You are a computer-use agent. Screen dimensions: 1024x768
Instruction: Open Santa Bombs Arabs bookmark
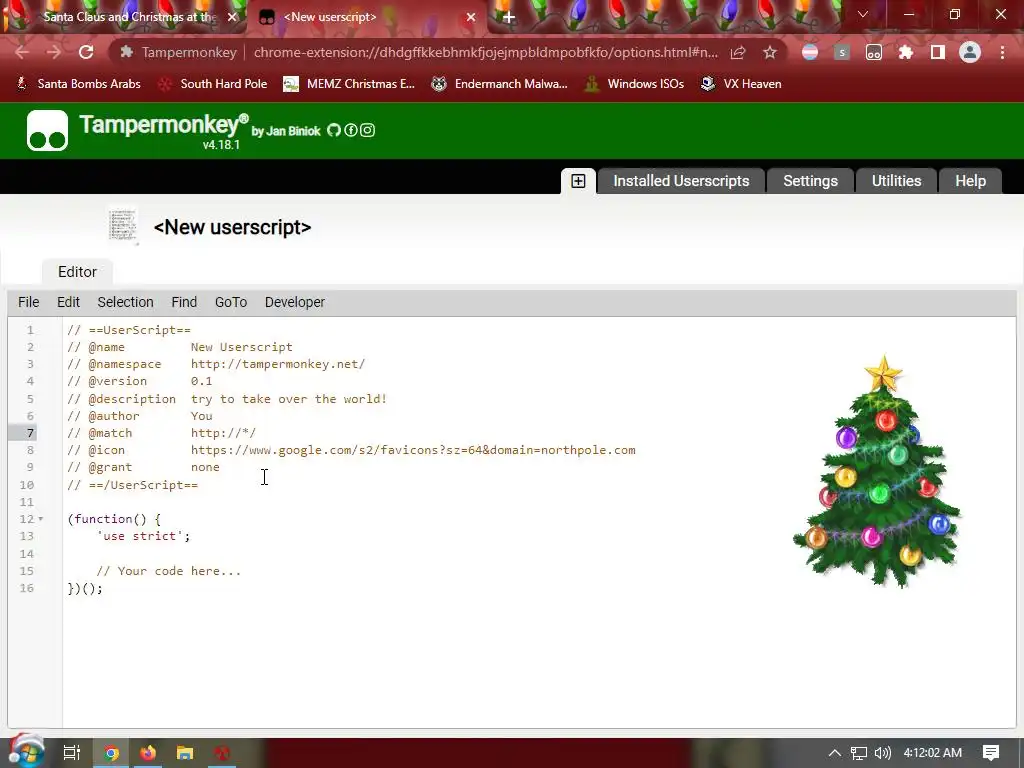click(x=78, y=84)
